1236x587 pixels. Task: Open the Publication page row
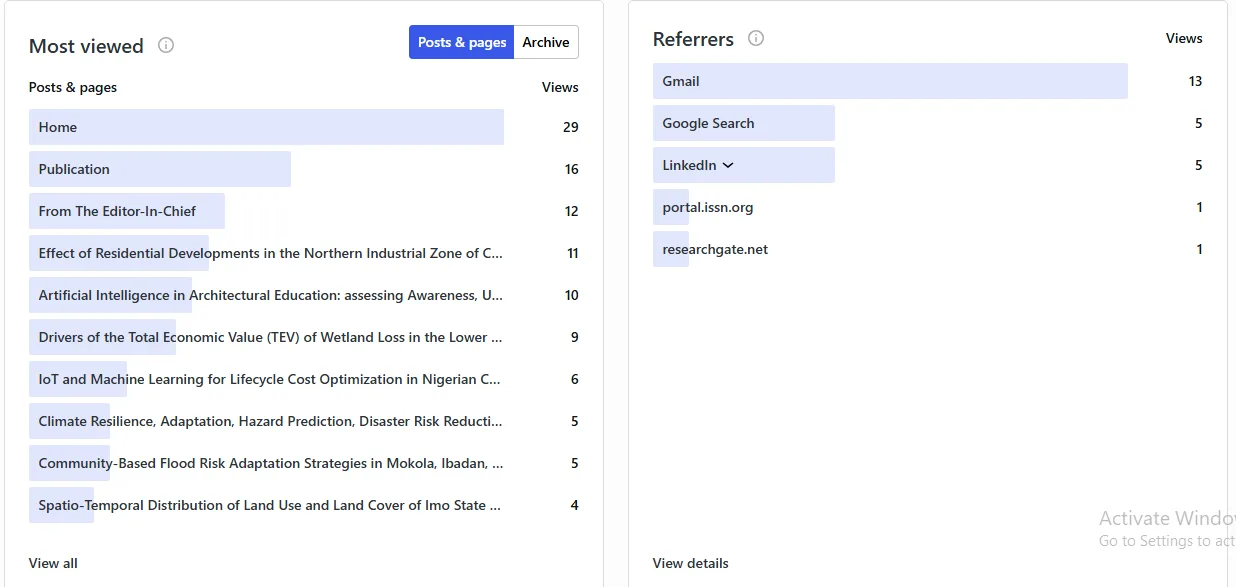click(x=304, y=169)
